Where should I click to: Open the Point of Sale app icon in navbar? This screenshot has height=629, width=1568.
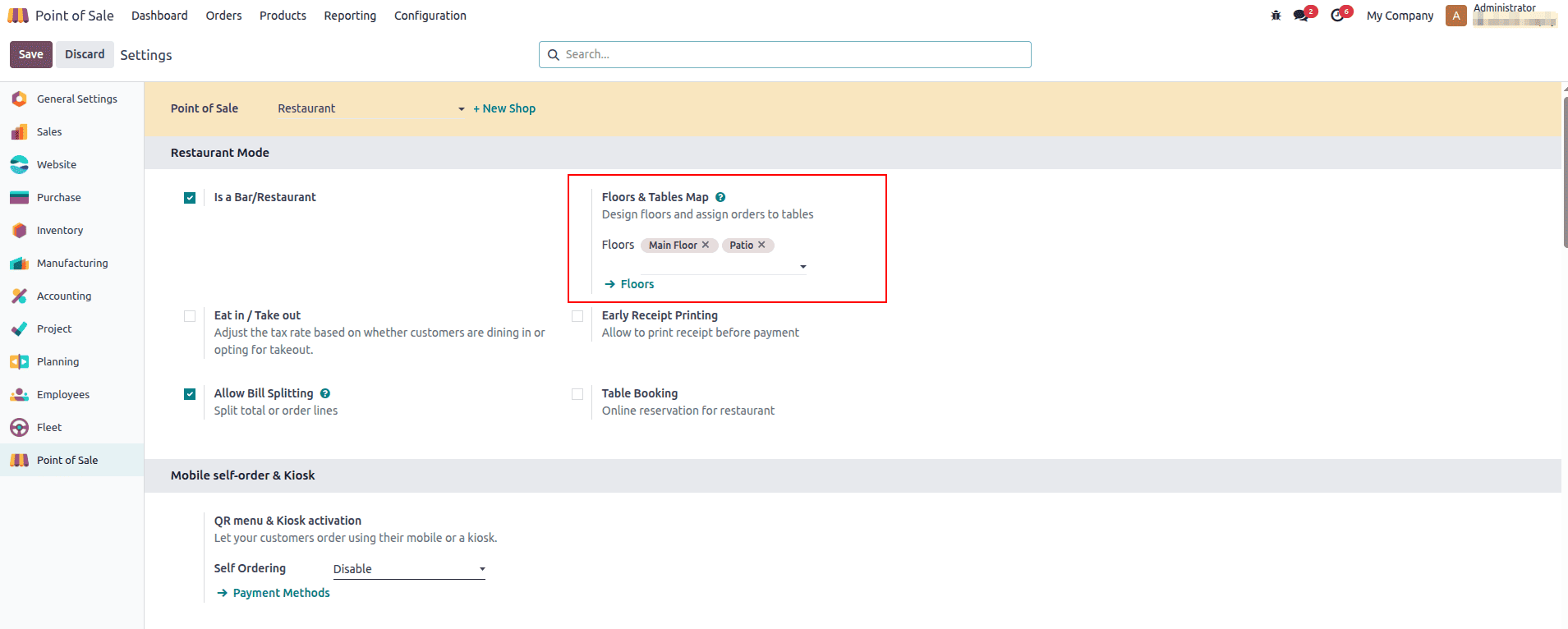click(18, 16)
